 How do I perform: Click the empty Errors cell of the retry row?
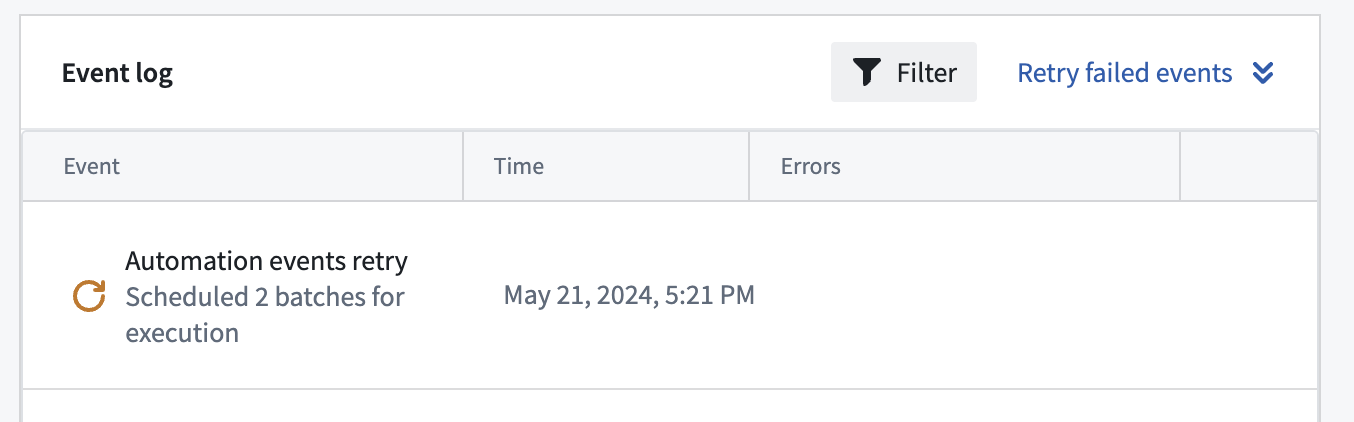(965, 295)
